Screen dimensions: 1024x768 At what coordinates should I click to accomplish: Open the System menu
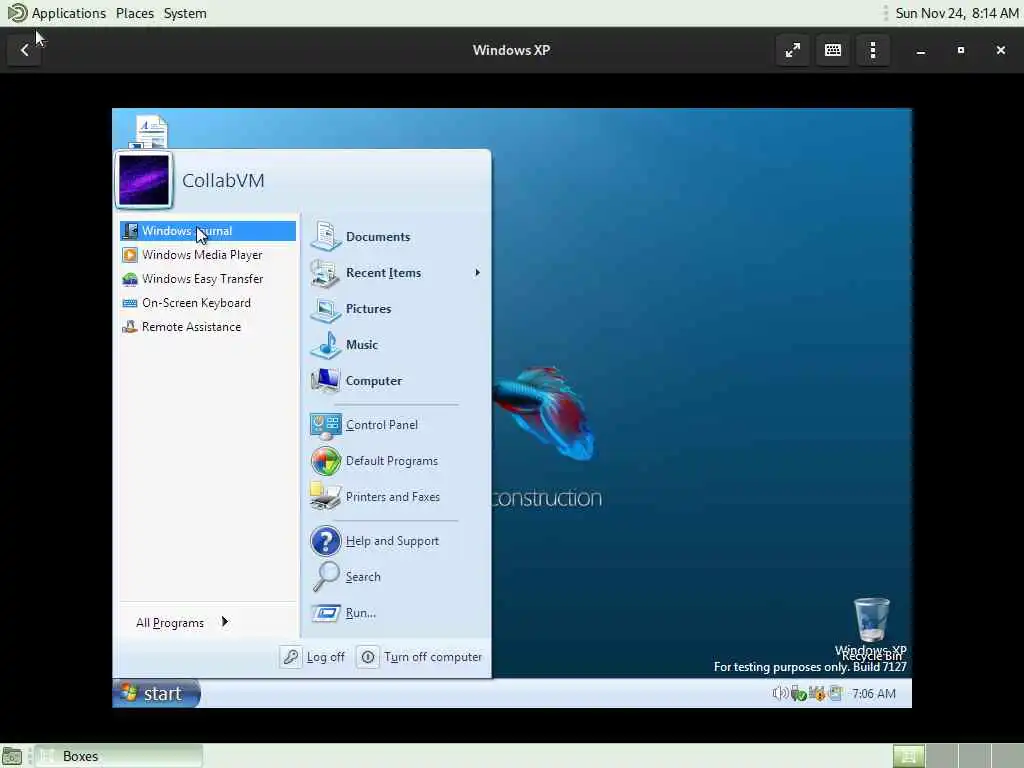coord(185,13)
